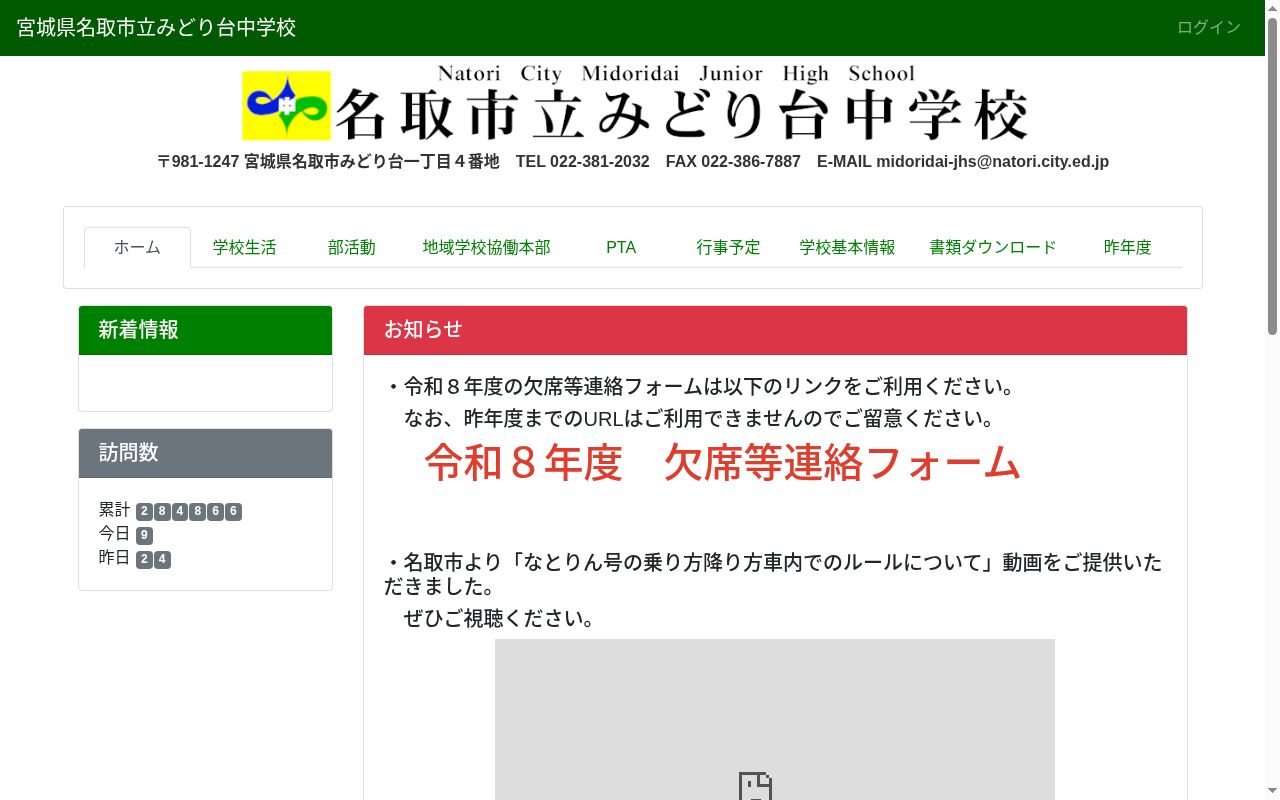
Task: Click the Natori City Midoridai Junior High School text
Action: coord(677,74)
